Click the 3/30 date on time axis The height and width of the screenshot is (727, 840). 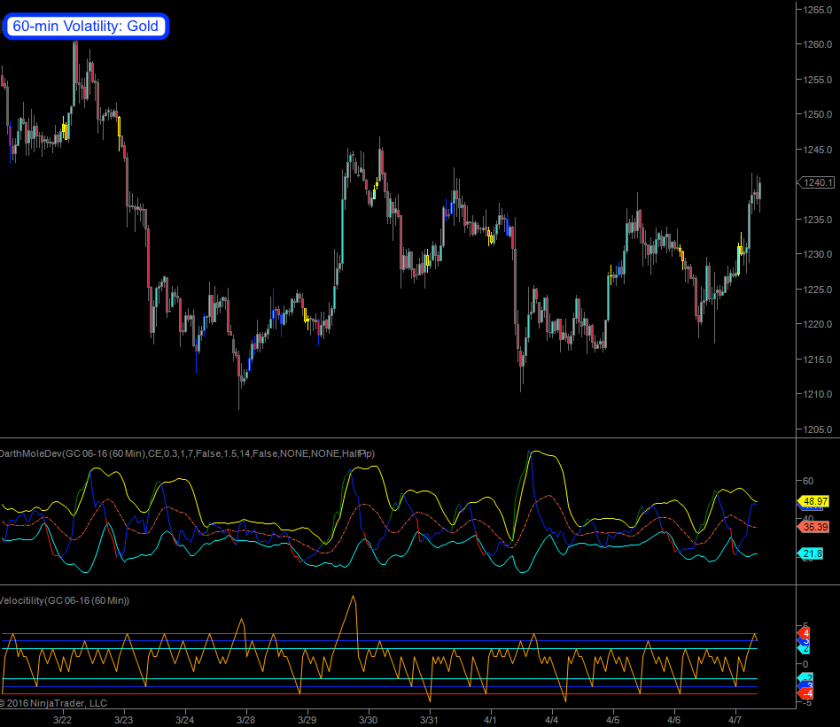click(x=368, y=719)
